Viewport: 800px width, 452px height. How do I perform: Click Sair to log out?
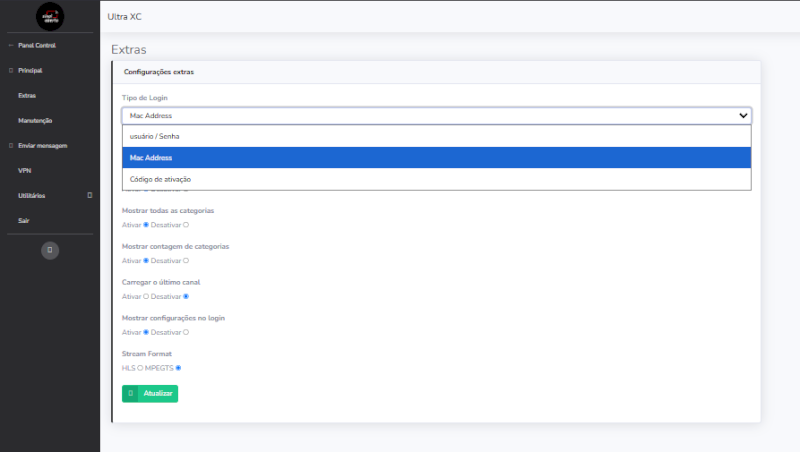click(x=24, y=220)
